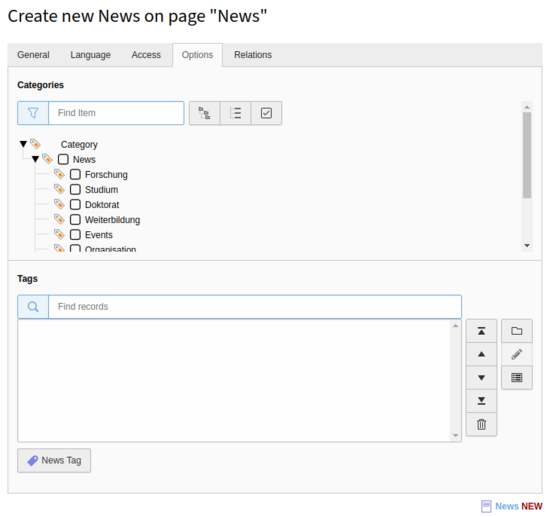The width and height of the screenshot is (550, 517).
Task: Move selected tag to top
Action: tap(482, 331)
